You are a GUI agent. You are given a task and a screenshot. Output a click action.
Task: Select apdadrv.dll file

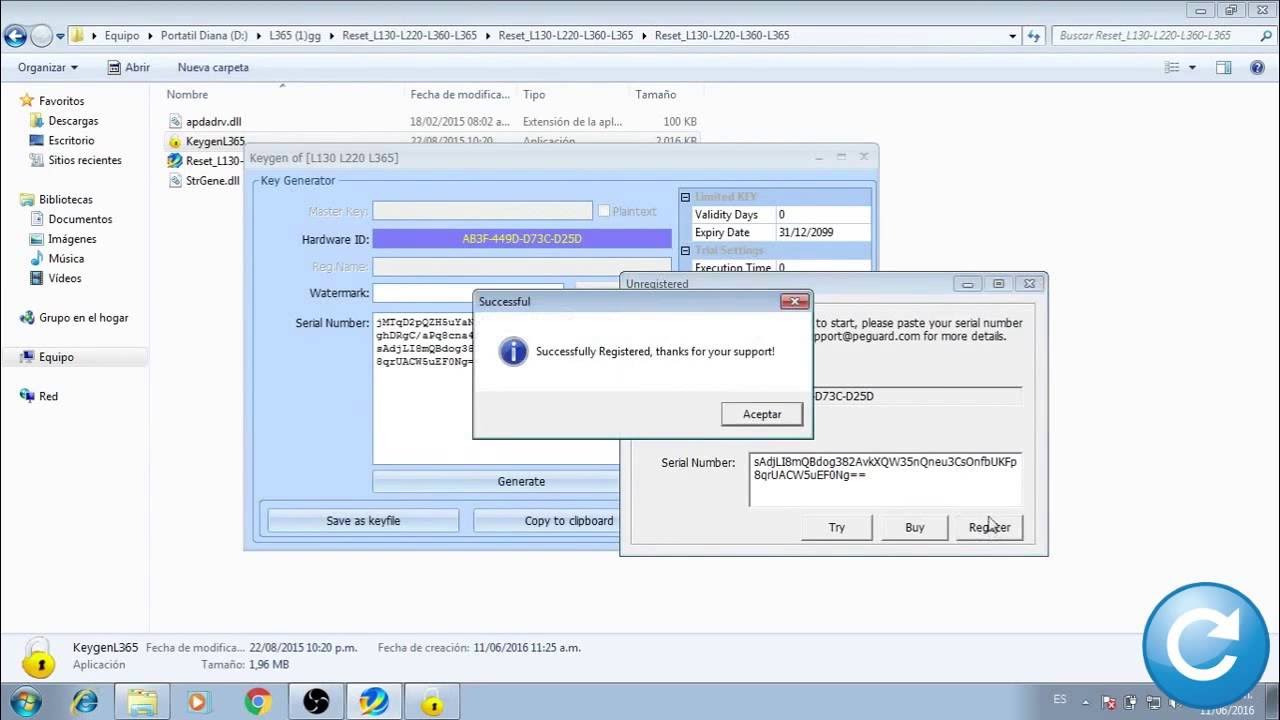pyautogui.click(x=213, y=122)
